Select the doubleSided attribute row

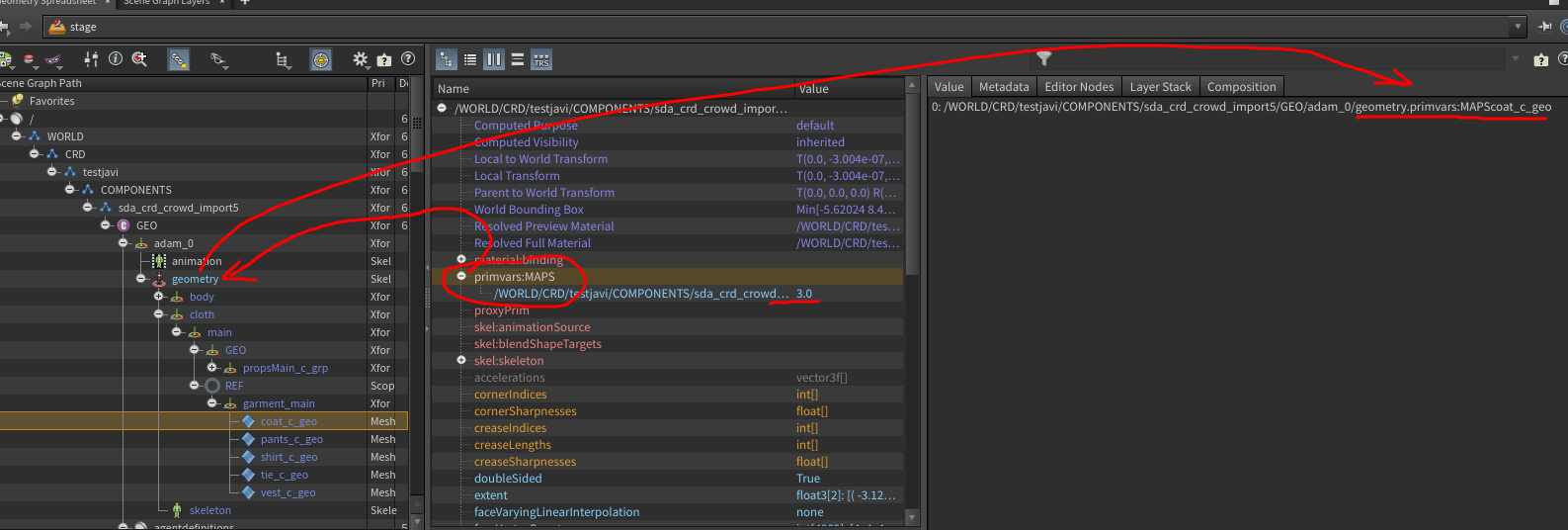[668, 479]
